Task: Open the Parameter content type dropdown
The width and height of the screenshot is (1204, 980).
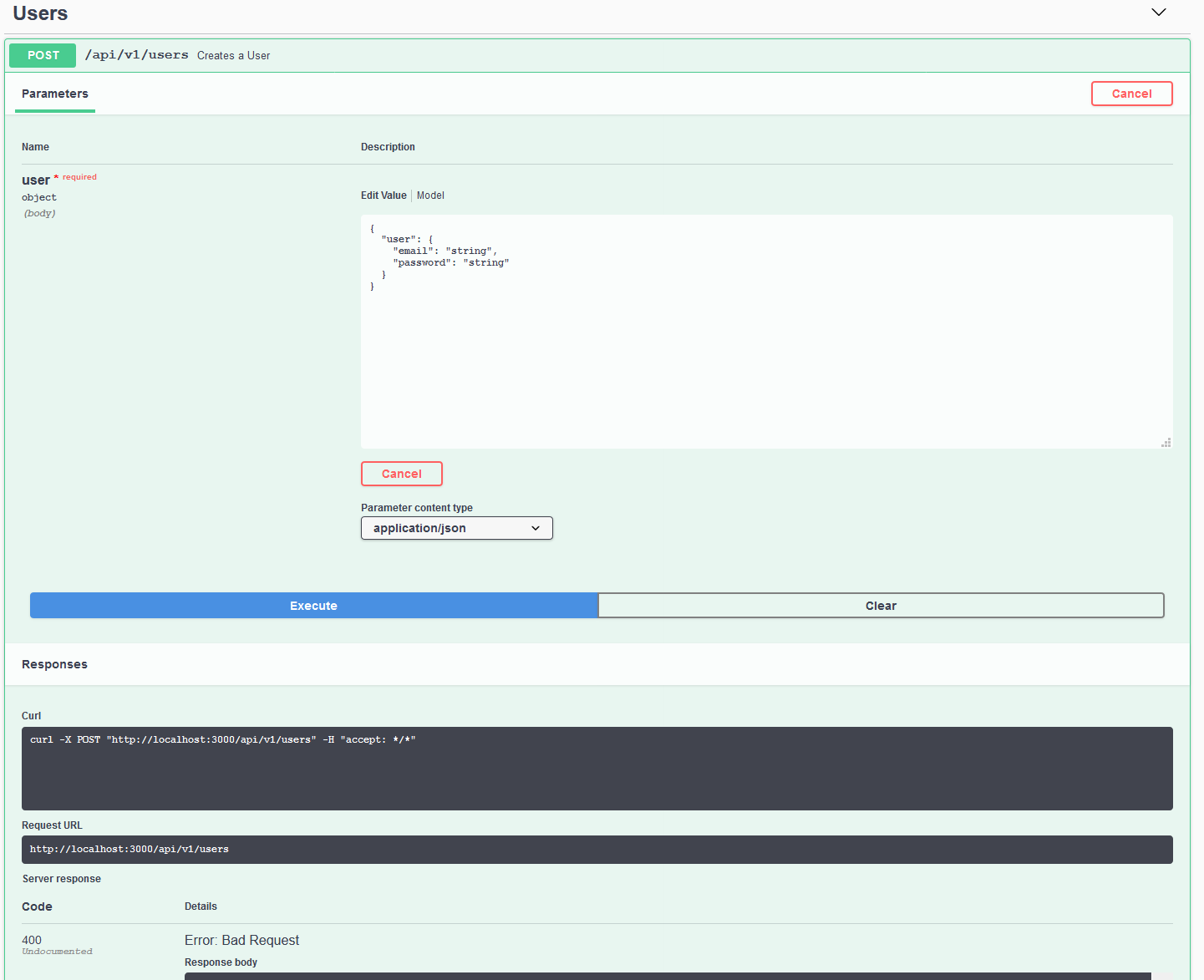Action: click(456, 528)
